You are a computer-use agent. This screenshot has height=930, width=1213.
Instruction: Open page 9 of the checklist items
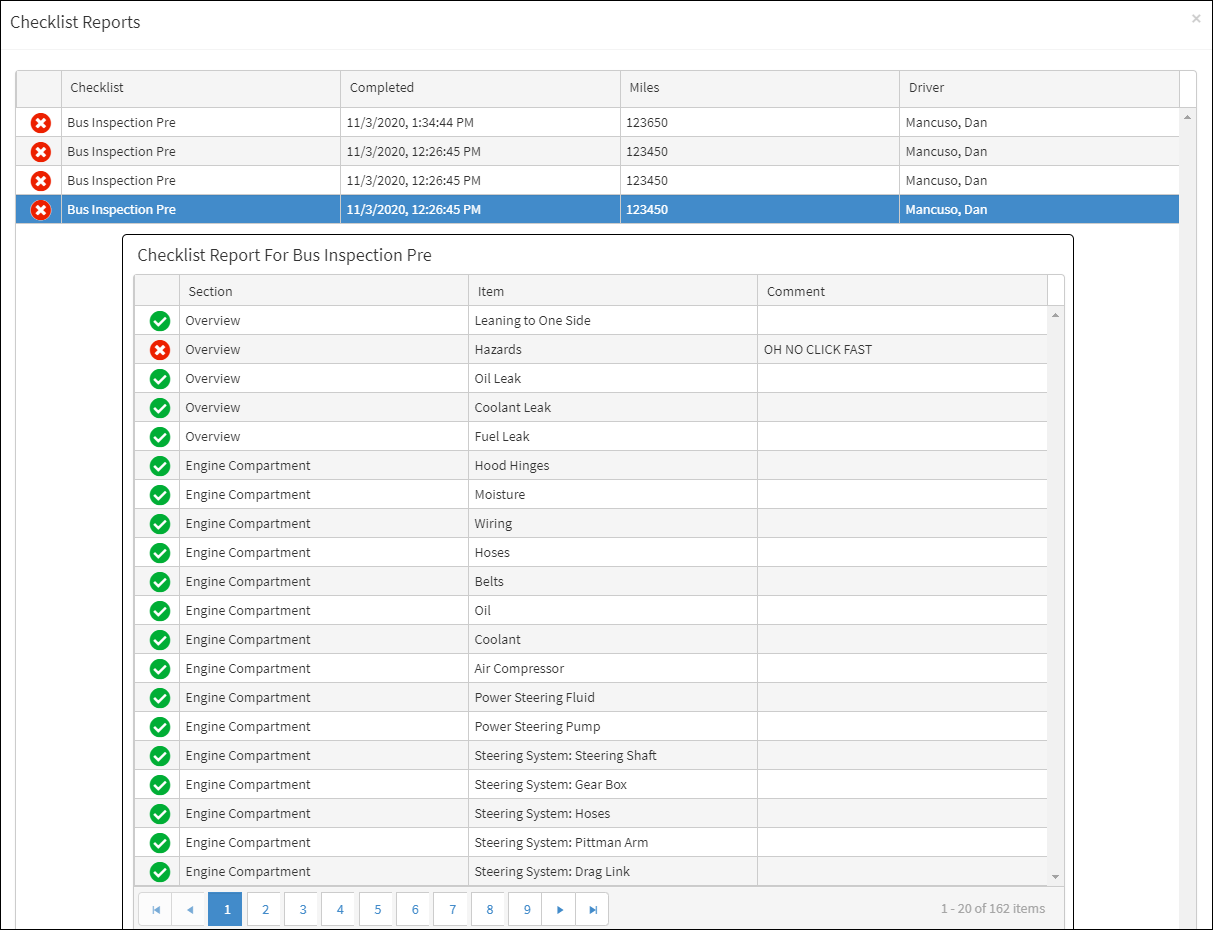(x=526, y=909)
